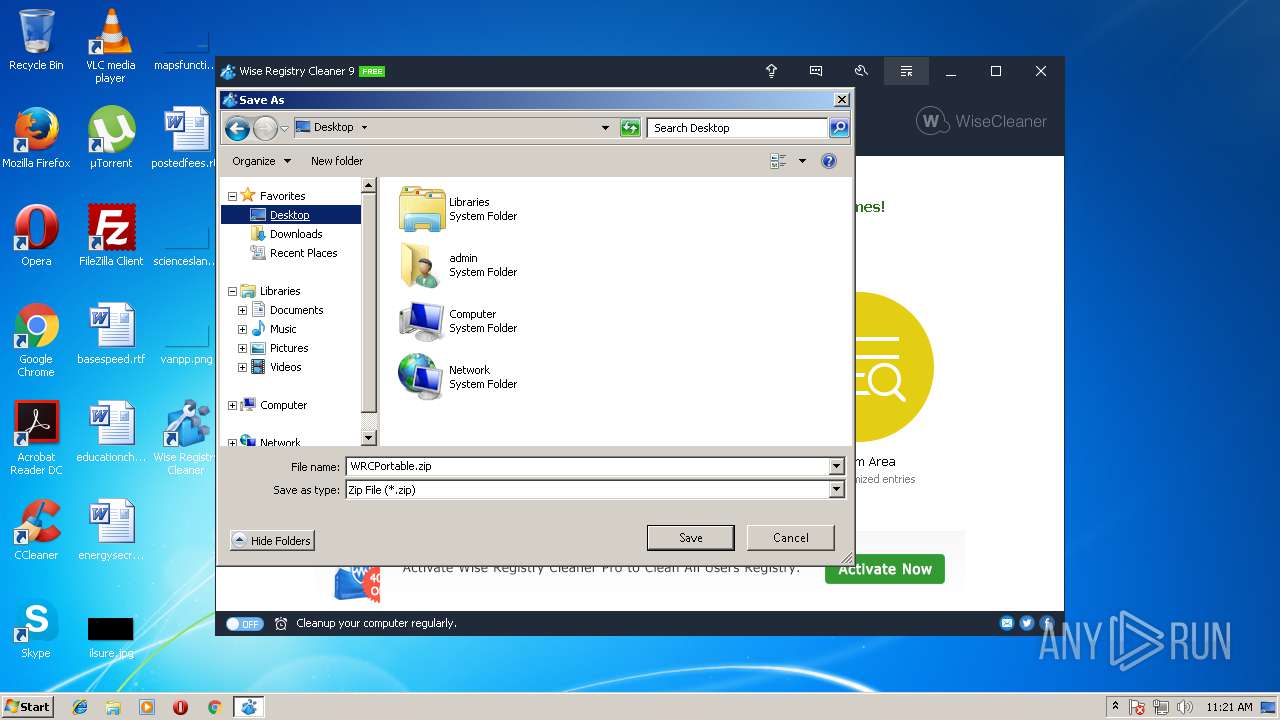Open the Windows Start button
The height and width of the screenshot is (720, 1280).
click(x=27, y=707)
